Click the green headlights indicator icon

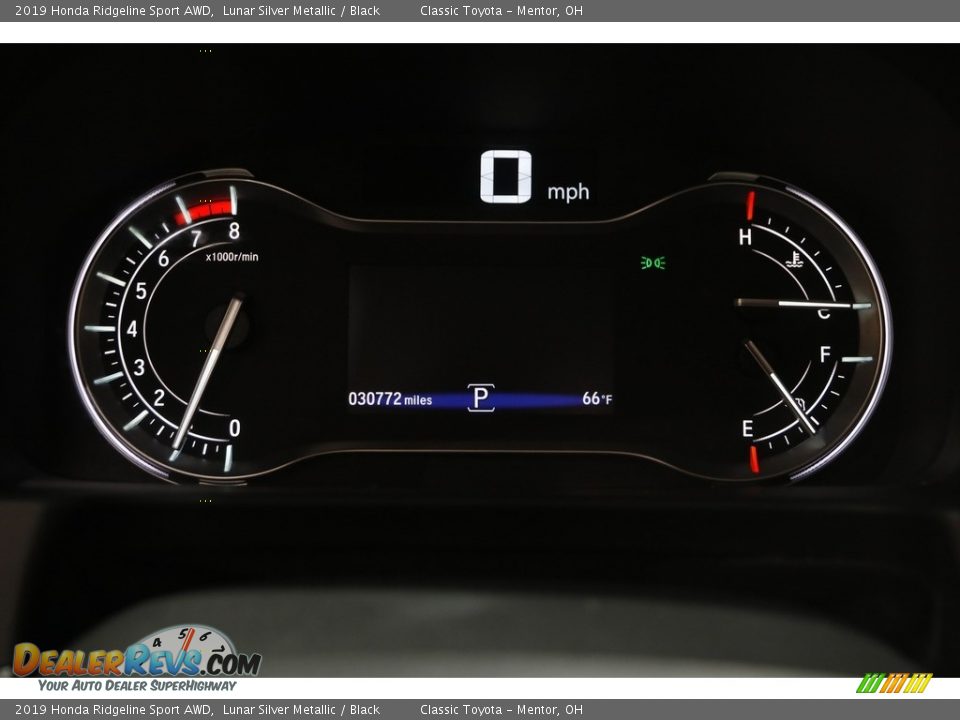click(x=653, y=263)
